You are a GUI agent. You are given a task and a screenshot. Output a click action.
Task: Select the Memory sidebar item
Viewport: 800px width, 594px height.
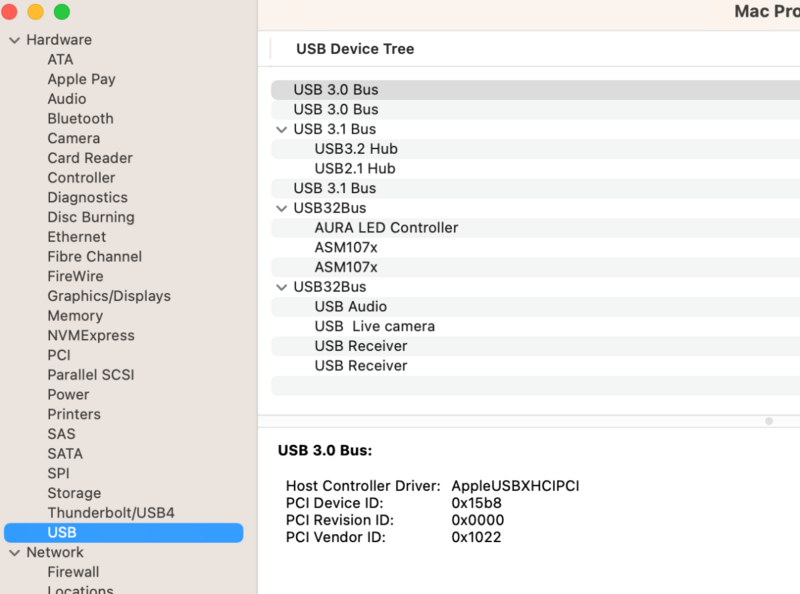(x=74, y=316)
